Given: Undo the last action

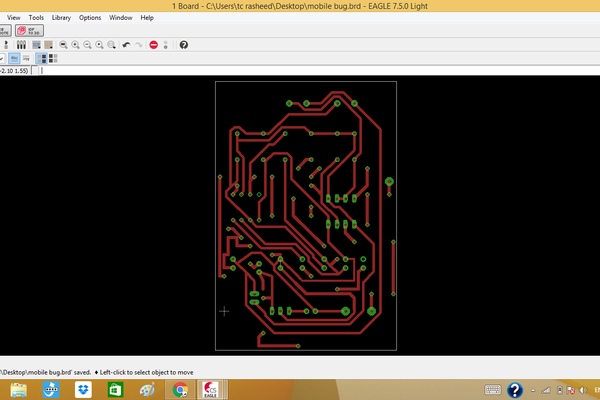Looking at the screenshot, I should tap(126, 45).
